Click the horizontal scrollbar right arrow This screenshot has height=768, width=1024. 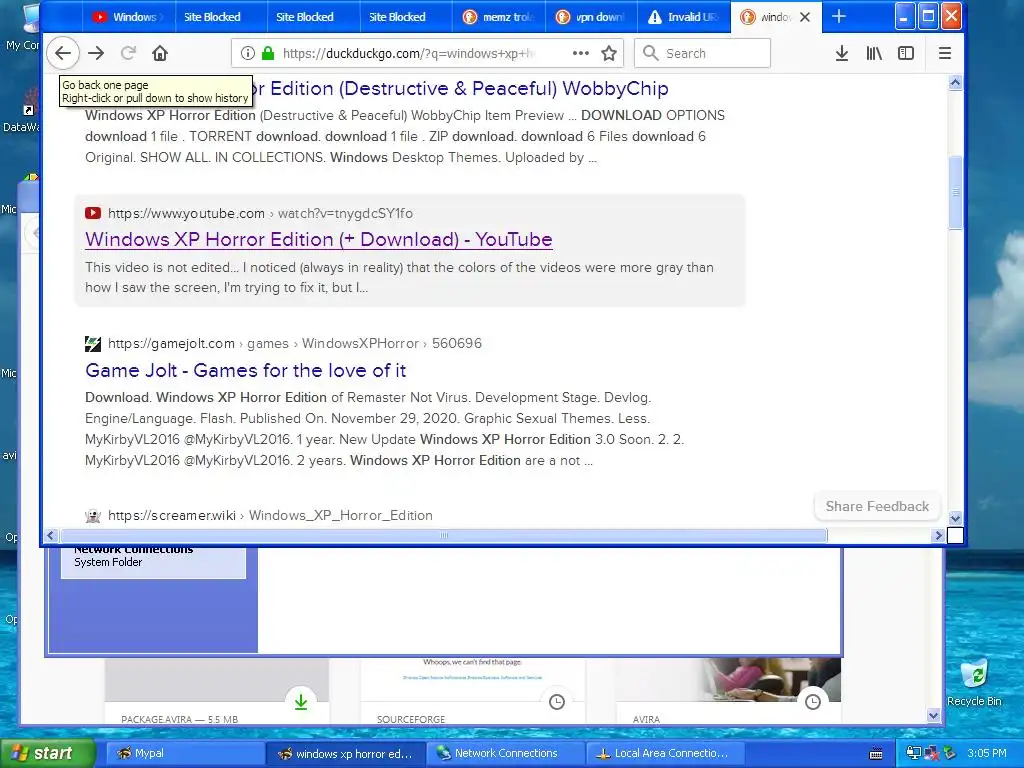tap(938, 536)
